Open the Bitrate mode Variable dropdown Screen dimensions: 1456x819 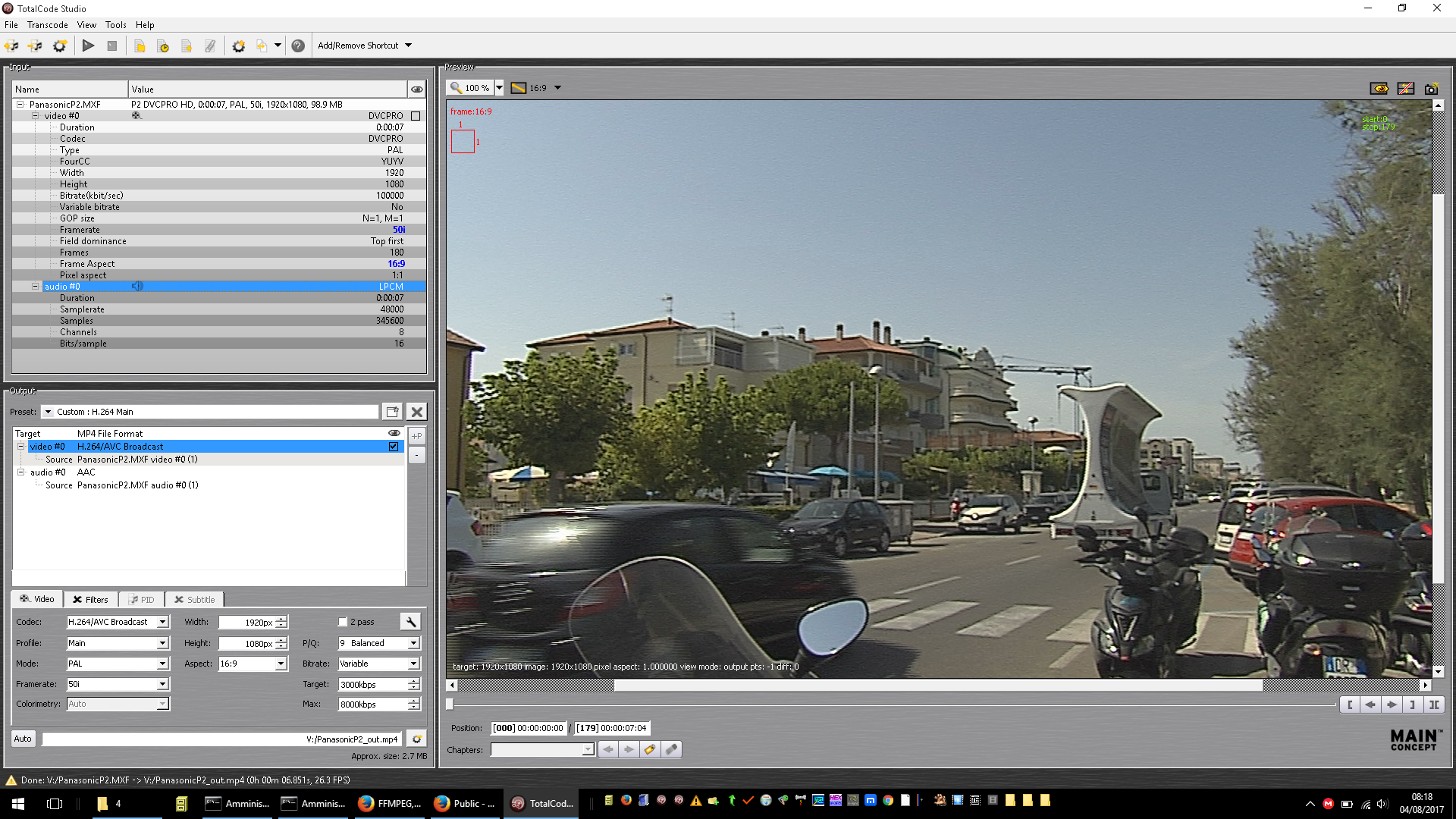pos(413,664)
